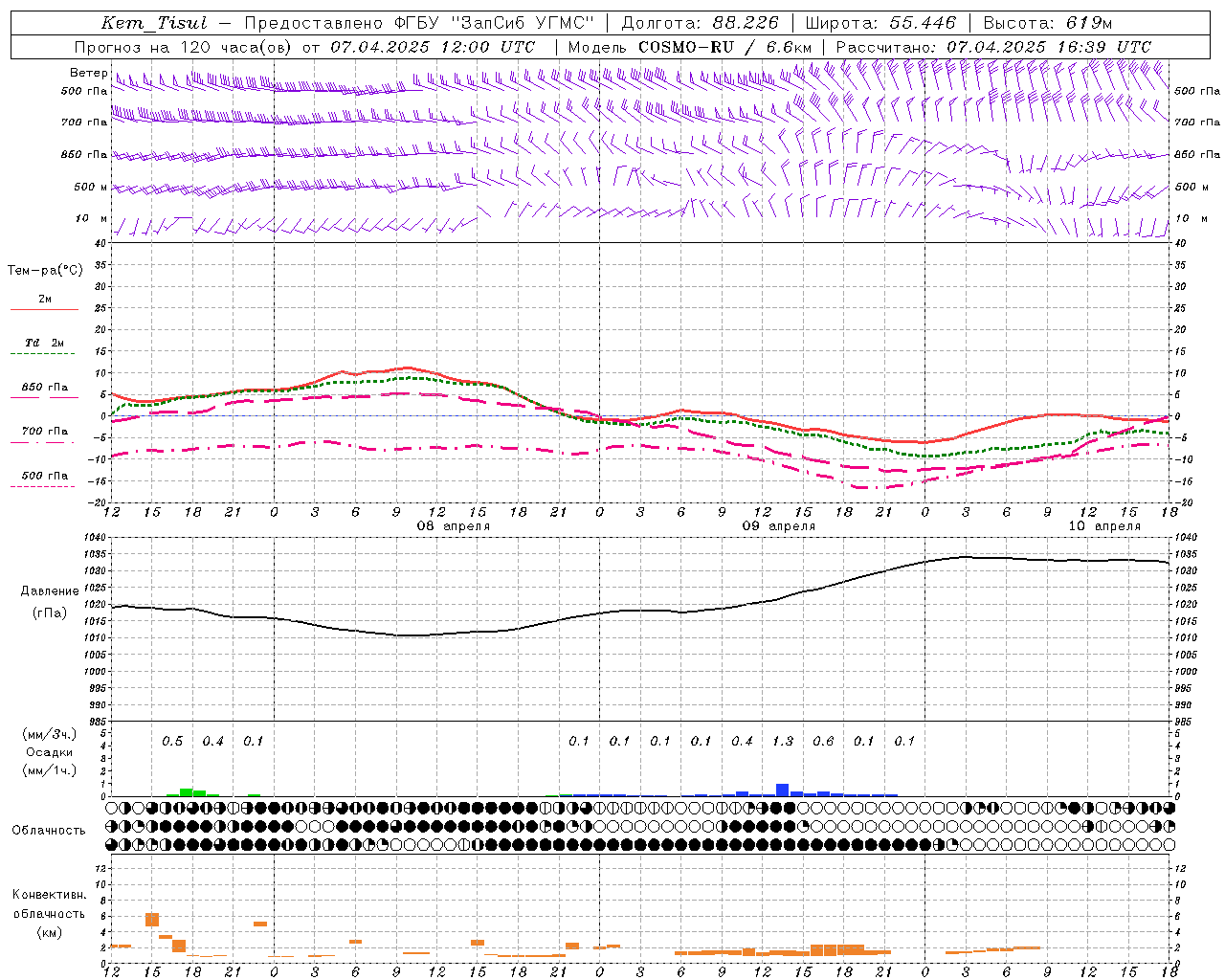Click the Облачность cloud cover label
Image resolution: width=1225 pixels, height=980 pixels.
point(49,831)
